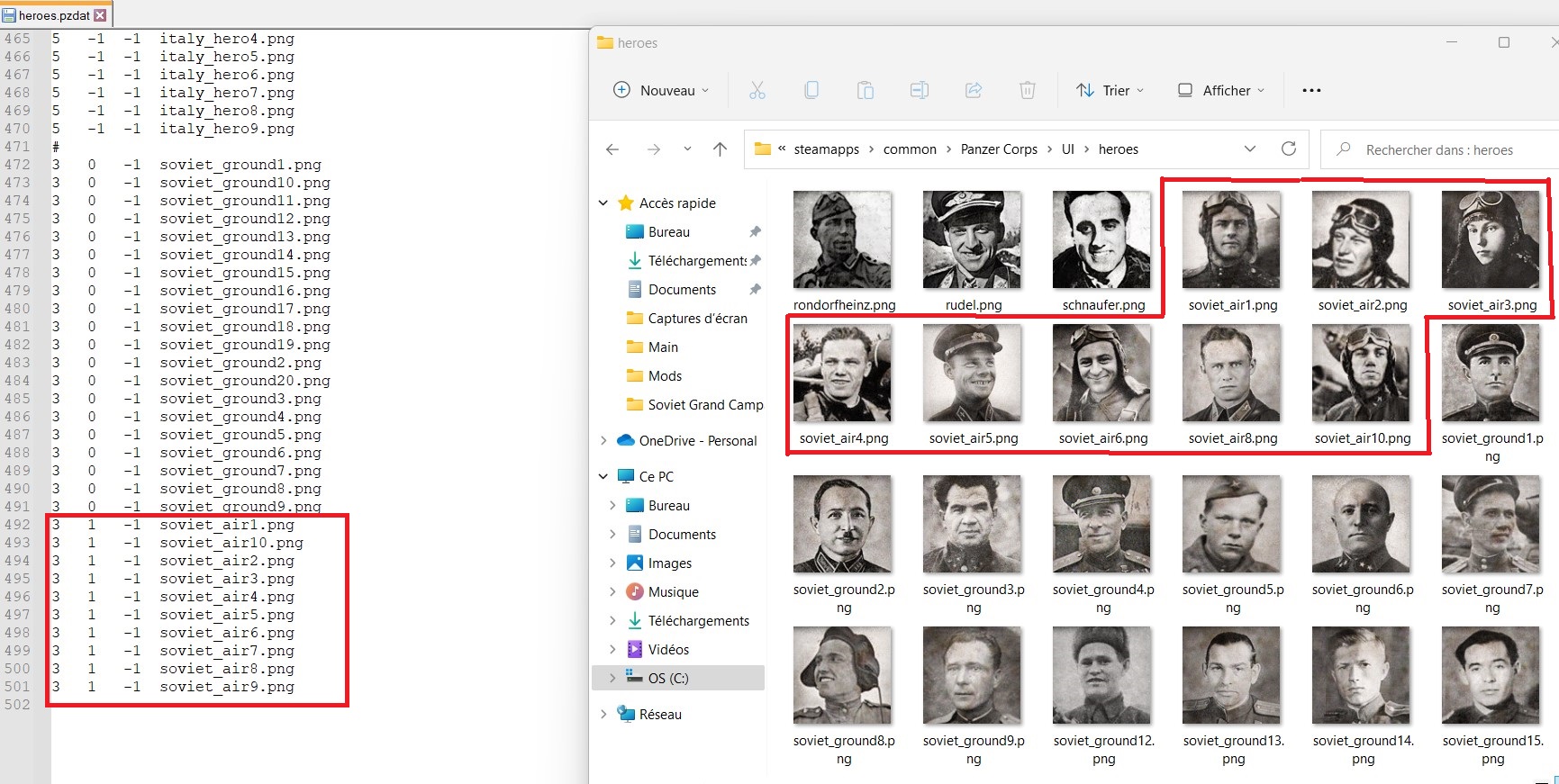Open recent locations chevron dropdown
Image resolution: width=1559 pixels, height=784 pixels.
pos(687,149)
